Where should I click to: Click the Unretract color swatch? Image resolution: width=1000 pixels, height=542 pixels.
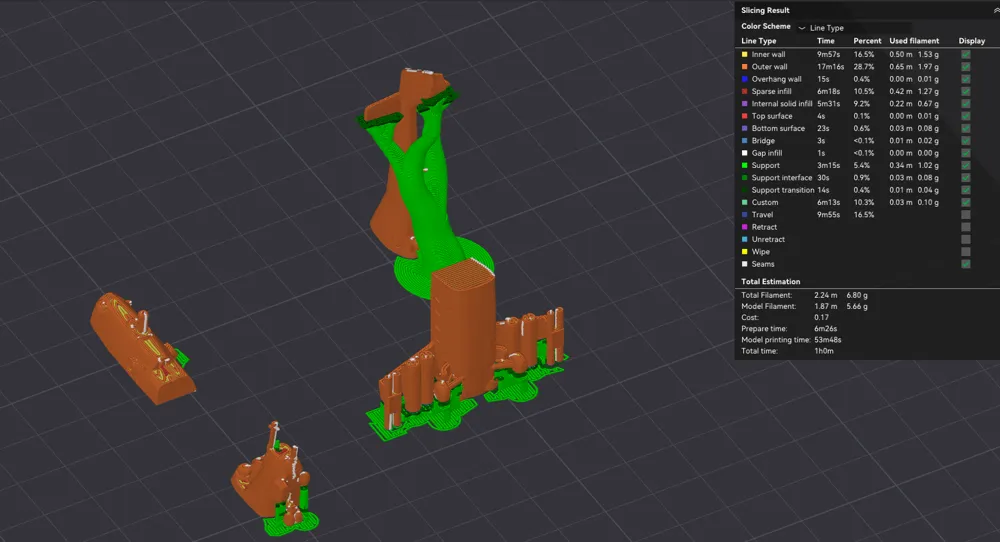(744, 239)
